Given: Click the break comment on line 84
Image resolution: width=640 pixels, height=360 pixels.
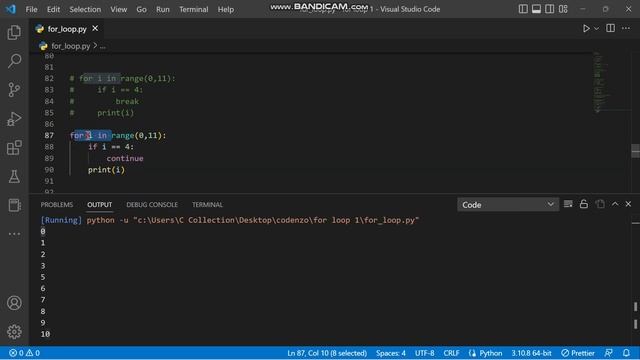Looking at the screenshot, I should tap(127, 101).
